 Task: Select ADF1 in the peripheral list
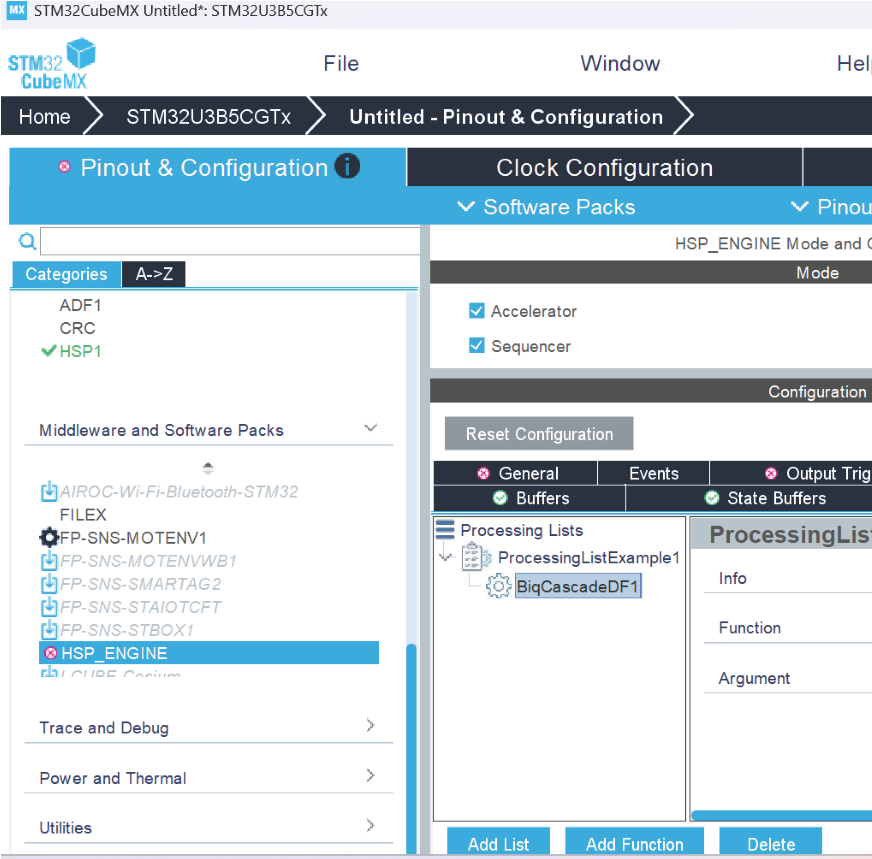click(80, 305)
